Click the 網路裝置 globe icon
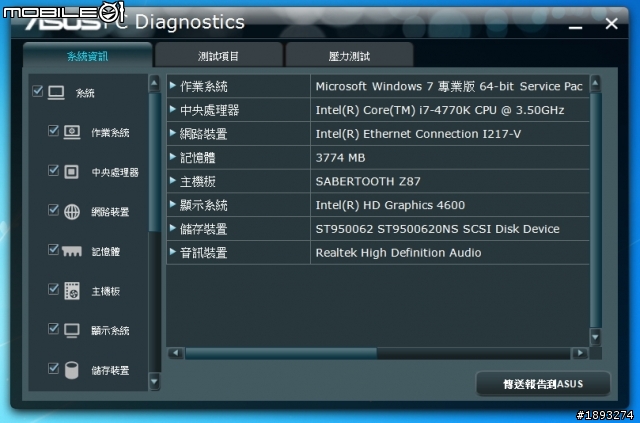The image size is (640, 423). [72, 212]
